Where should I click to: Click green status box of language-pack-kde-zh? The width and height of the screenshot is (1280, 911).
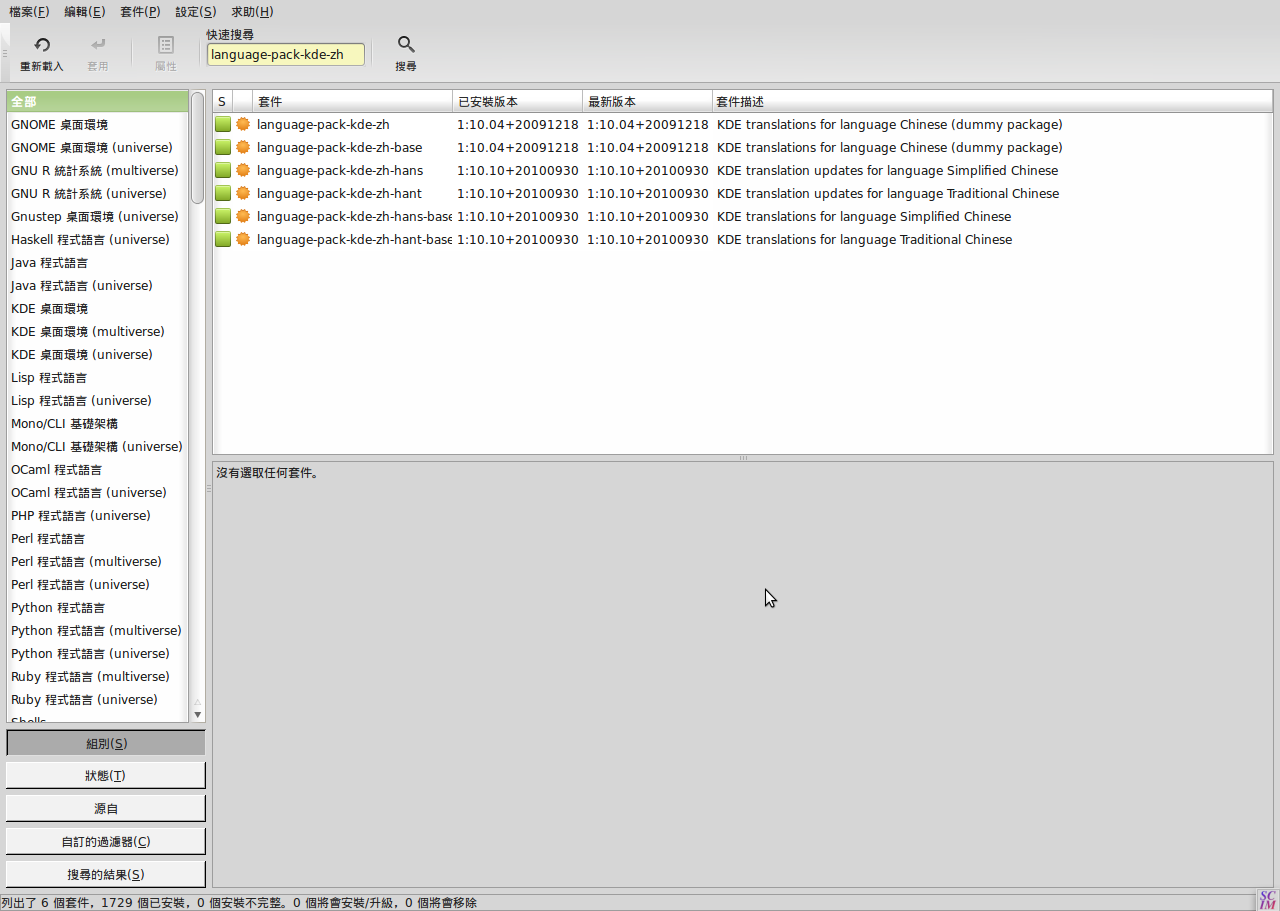(223, 125)
